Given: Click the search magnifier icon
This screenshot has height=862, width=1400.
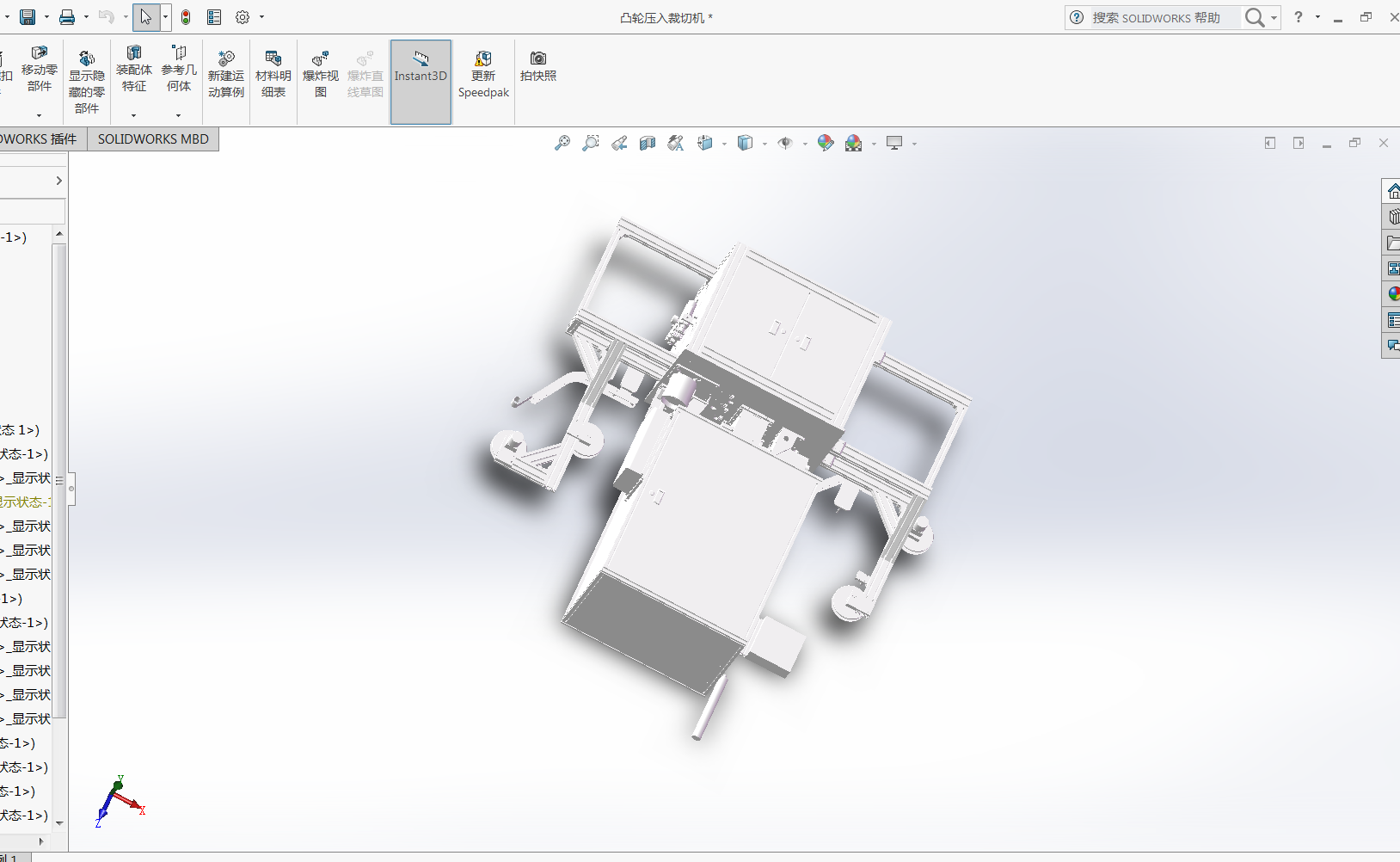Looking at the screenshot, I should (x=1255, y=17).
